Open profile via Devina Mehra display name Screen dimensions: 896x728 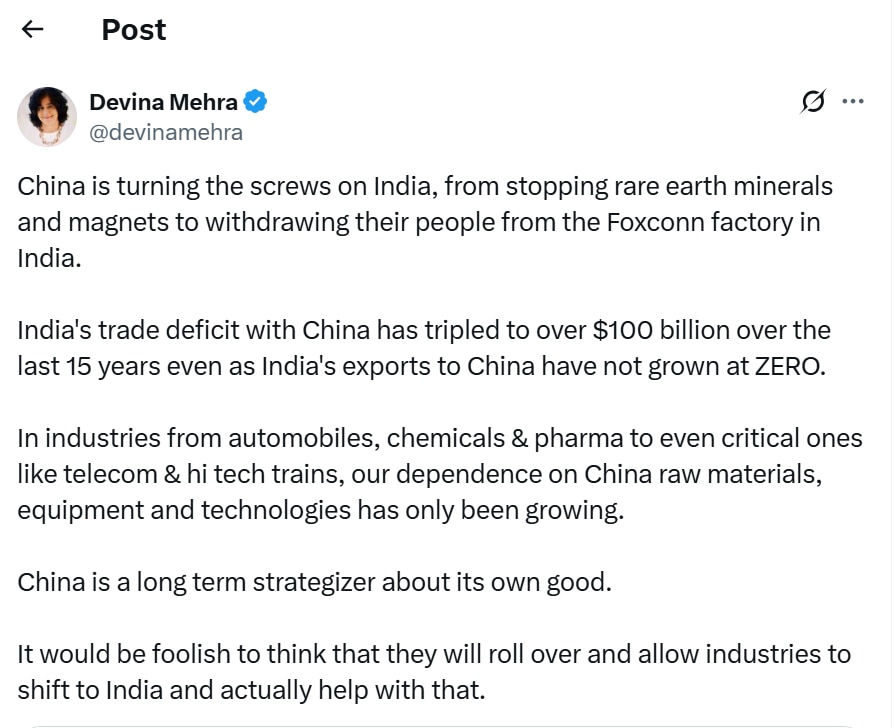(163, 102)
